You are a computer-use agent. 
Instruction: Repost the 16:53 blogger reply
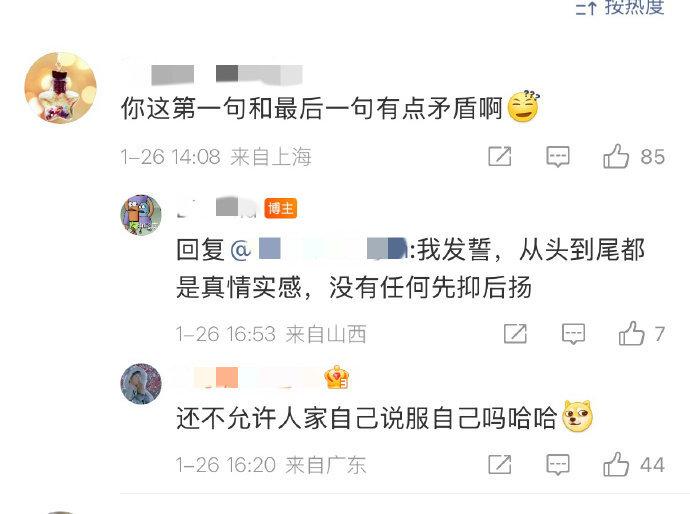point(515,334)
